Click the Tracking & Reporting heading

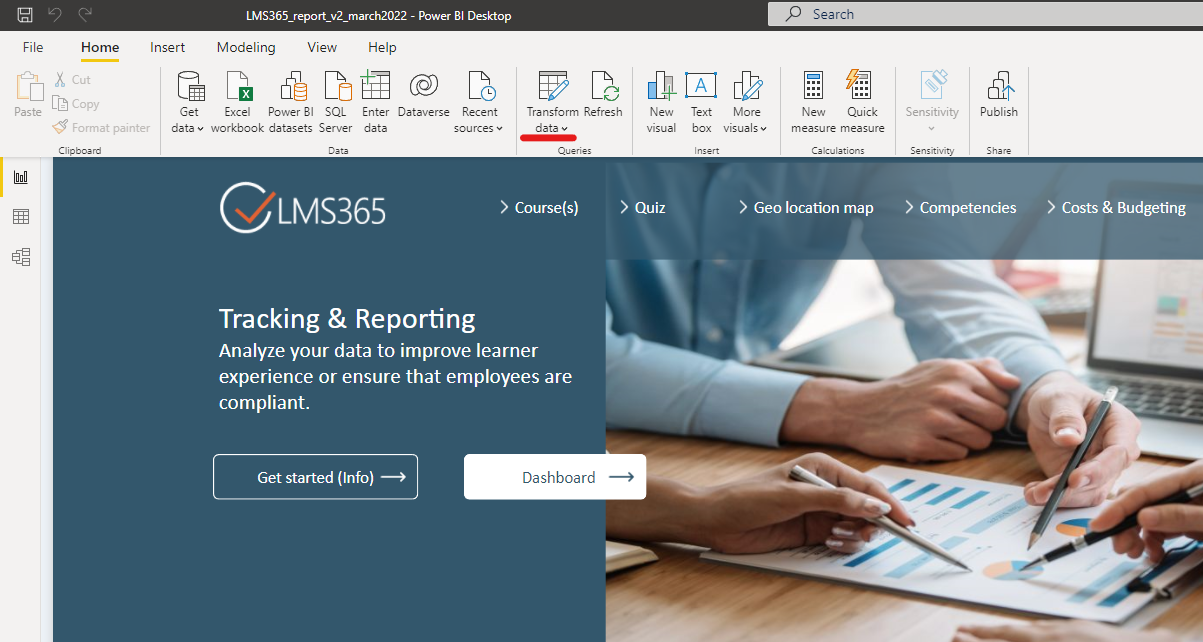click(x=347, y=319)
